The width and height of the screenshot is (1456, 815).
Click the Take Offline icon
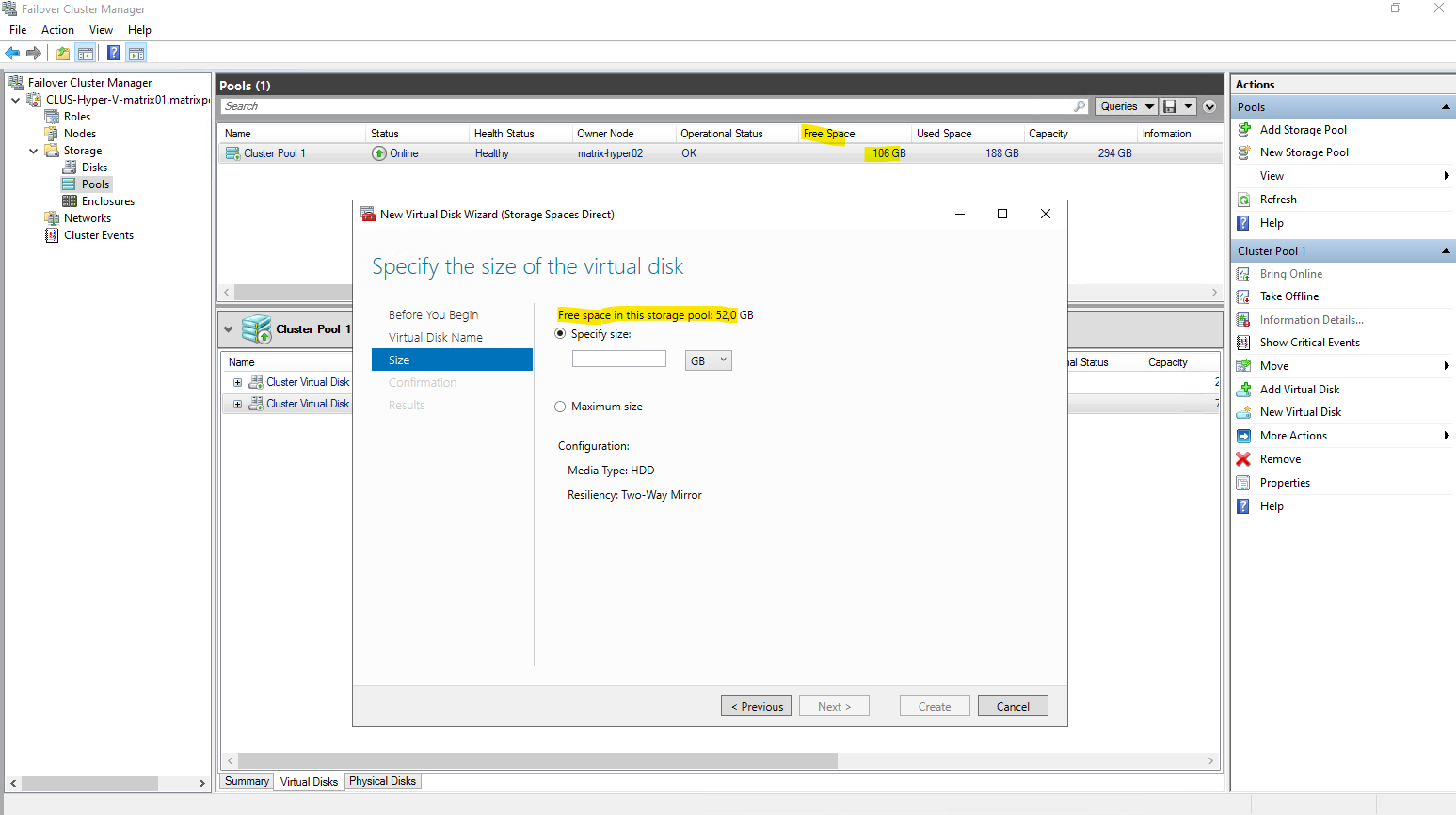point(1243,296)
